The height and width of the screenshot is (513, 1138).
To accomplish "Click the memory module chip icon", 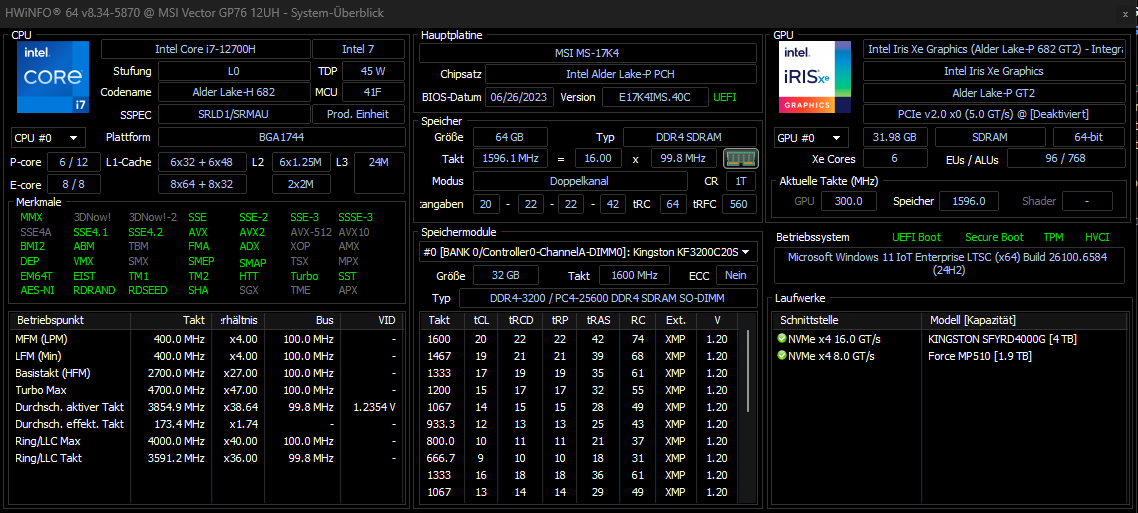I will 741,158.
